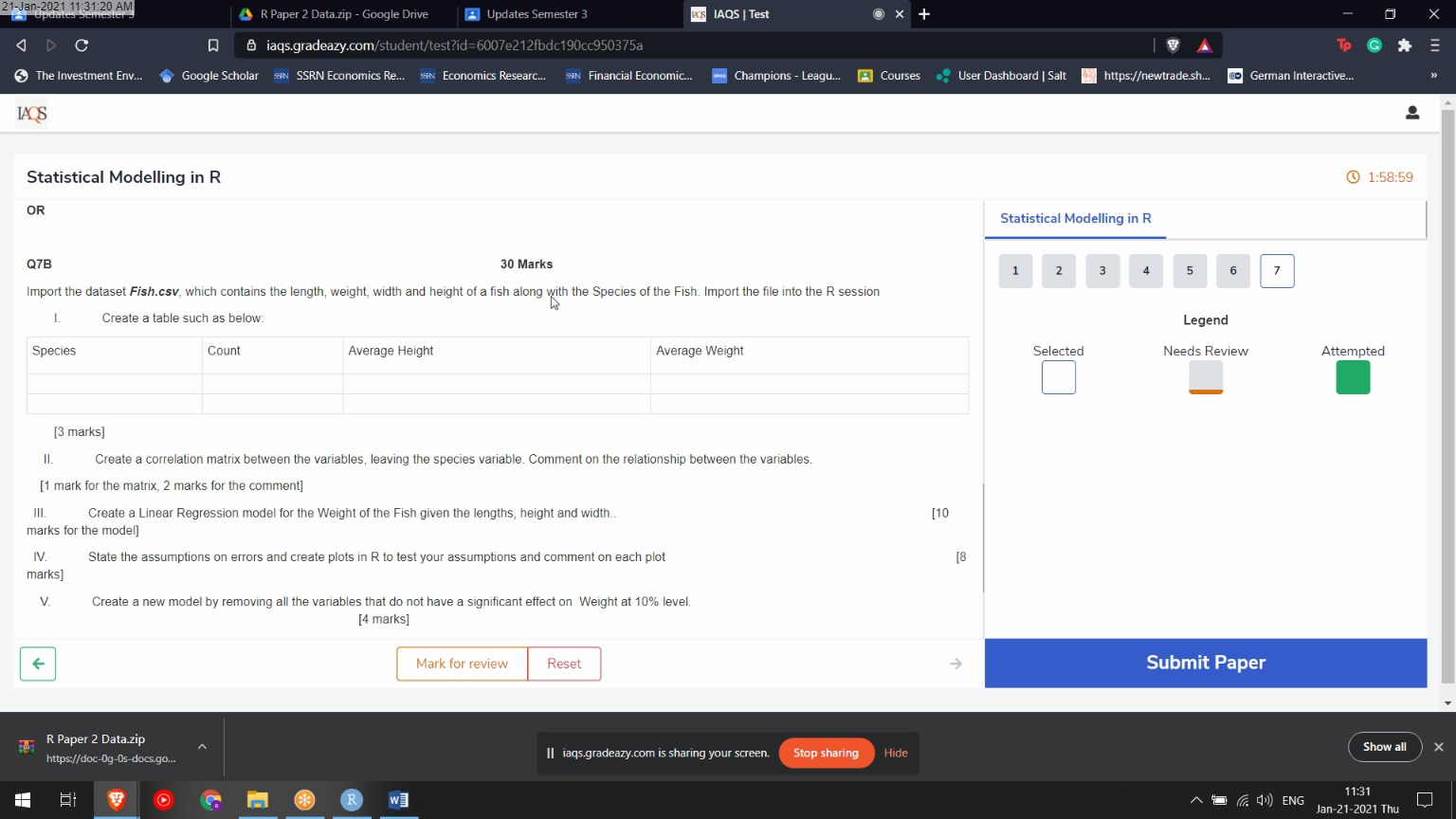Image resolution: width=1456 pixels, height=819 pixels.
Task: Launch Microsoft Word from the taskbar
Action: pos(398,800)
